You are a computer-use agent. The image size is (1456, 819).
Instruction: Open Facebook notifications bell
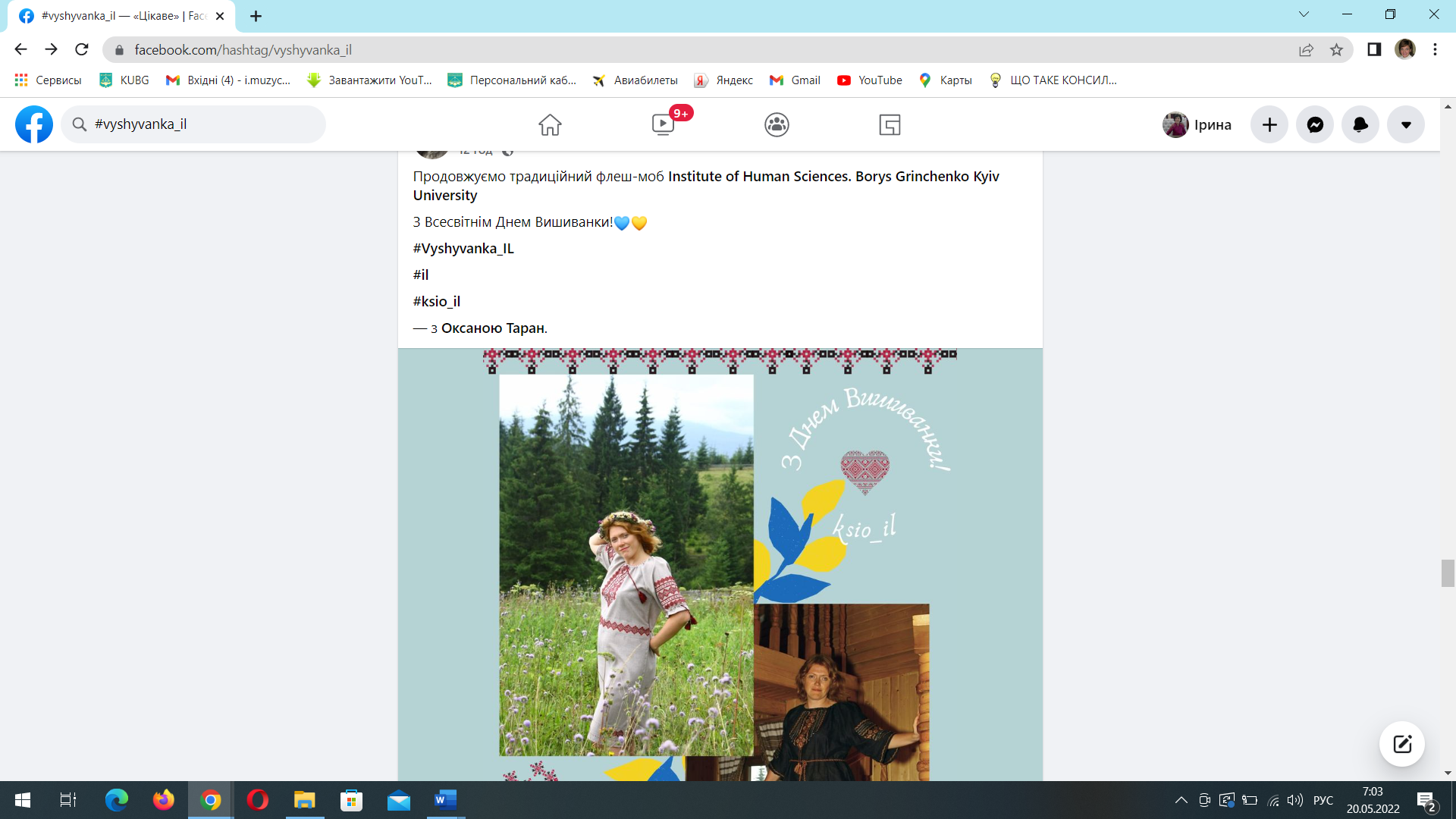[x=1360, y=124]
